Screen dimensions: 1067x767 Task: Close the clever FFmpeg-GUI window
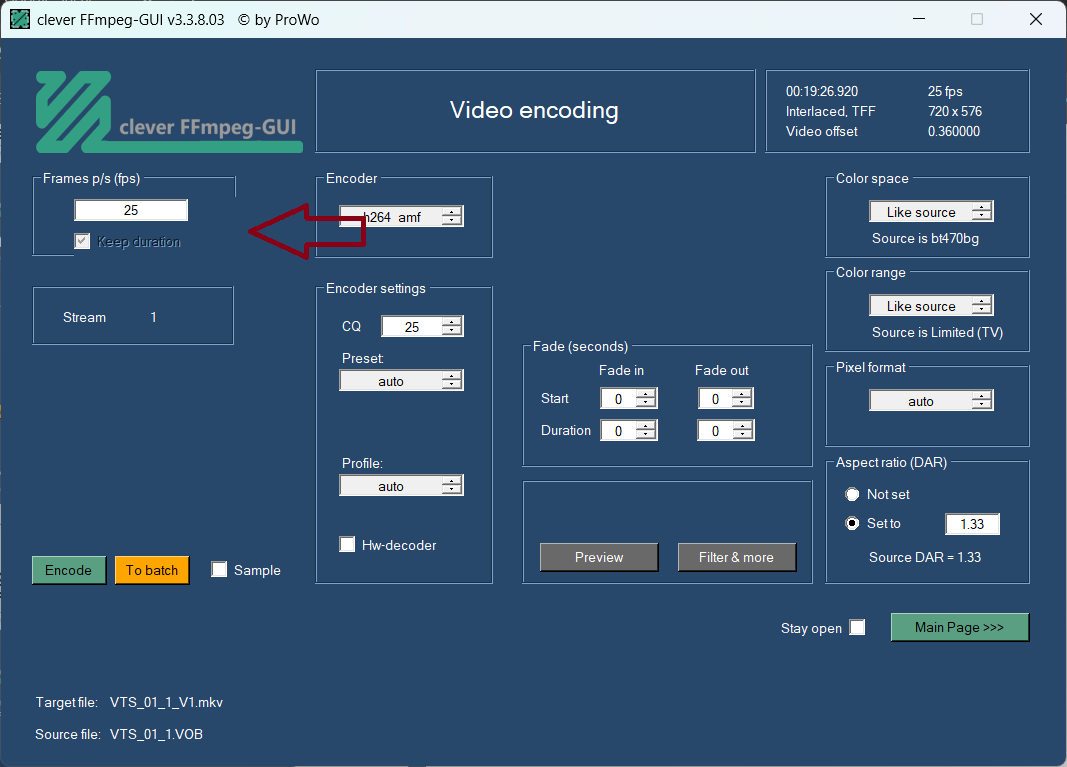pyautogui.click(x=1036, y=19)
